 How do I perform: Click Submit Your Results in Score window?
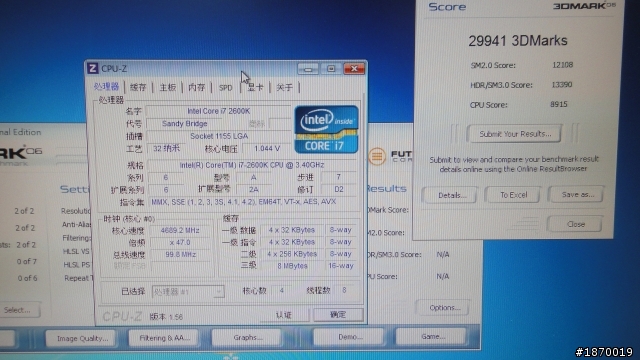pos(515,133)
